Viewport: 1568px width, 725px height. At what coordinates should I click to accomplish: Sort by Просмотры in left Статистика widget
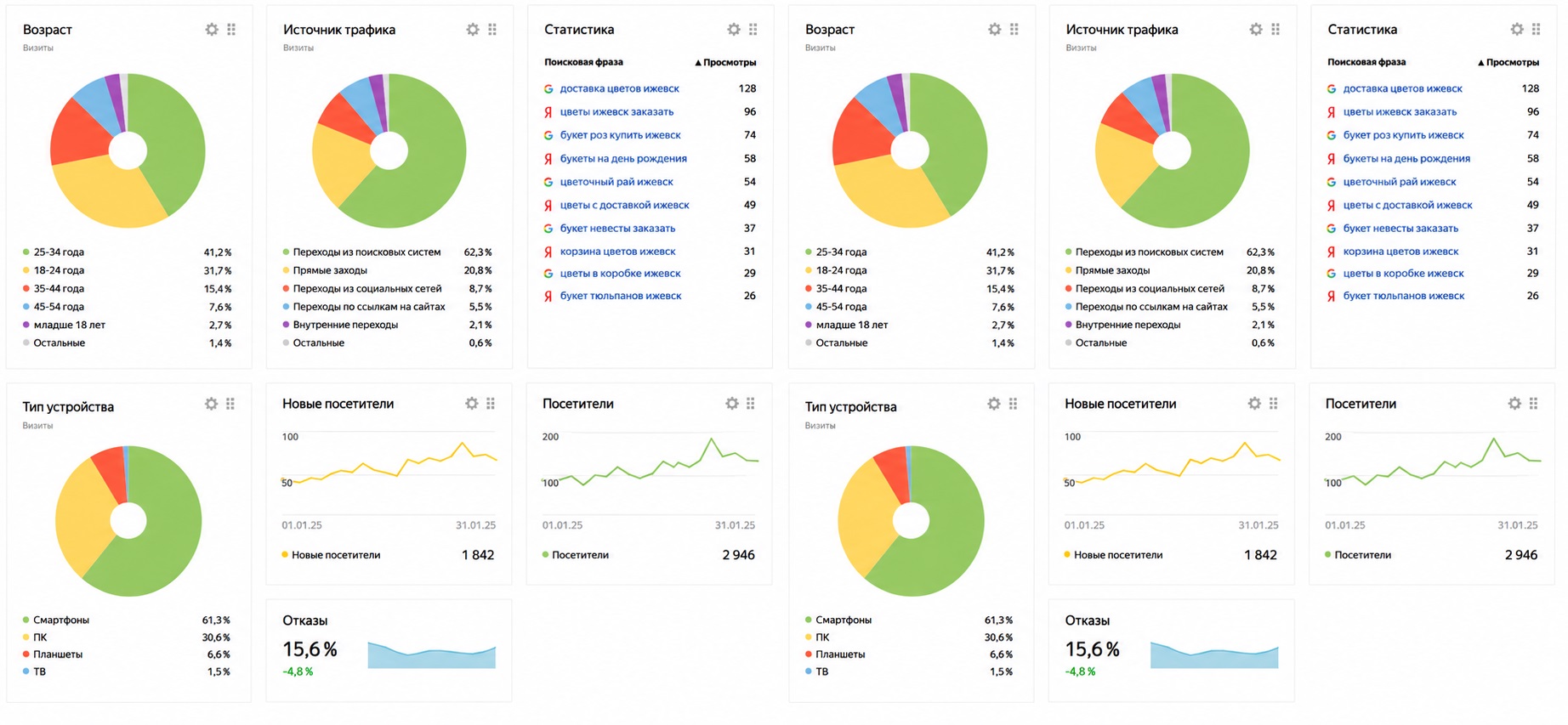pos(725,62)
